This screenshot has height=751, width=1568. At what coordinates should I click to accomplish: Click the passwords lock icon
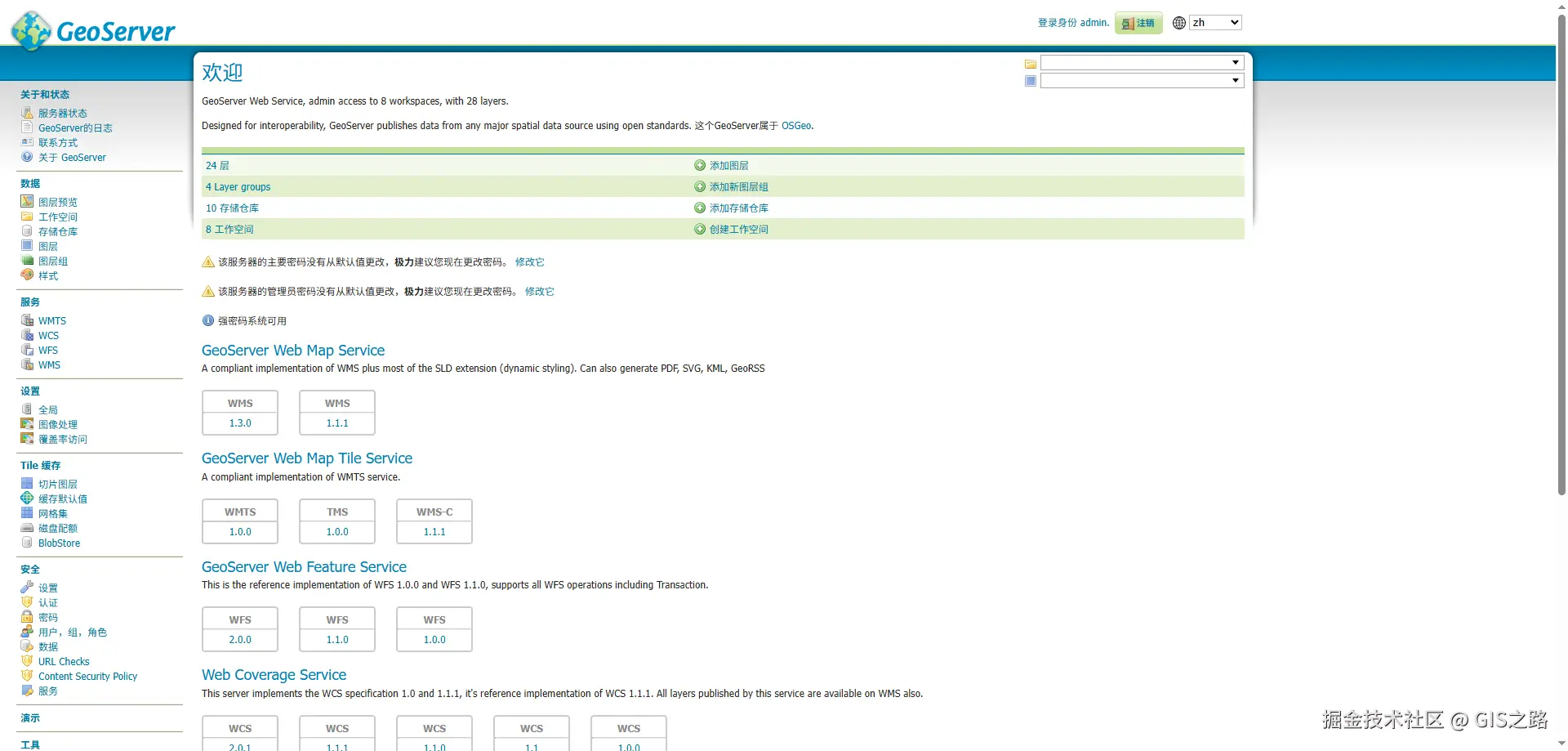point(27,617)
